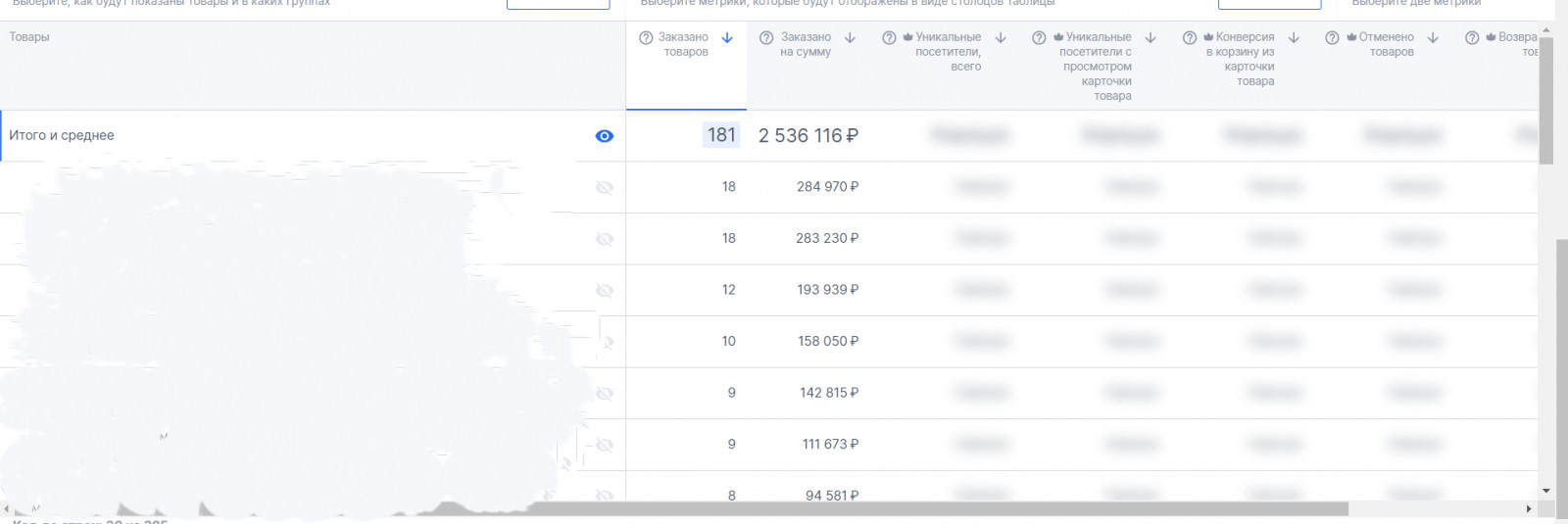Sort by Отменено товаров arrow
The height and width of the screenshot is (524, 1568).
point(1433,38)
